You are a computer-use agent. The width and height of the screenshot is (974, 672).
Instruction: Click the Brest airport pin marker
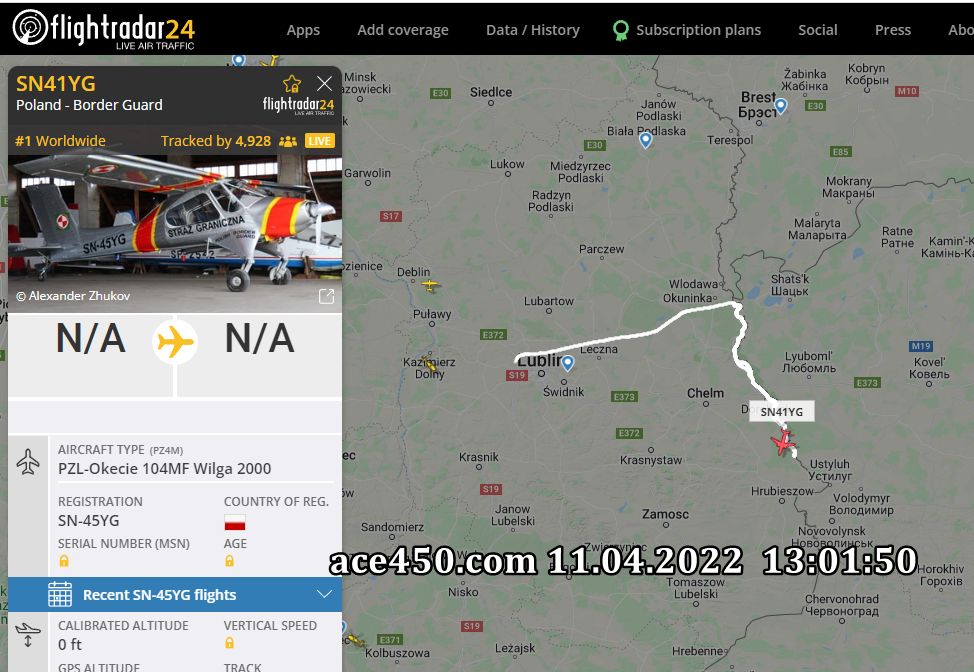point(781,106)
